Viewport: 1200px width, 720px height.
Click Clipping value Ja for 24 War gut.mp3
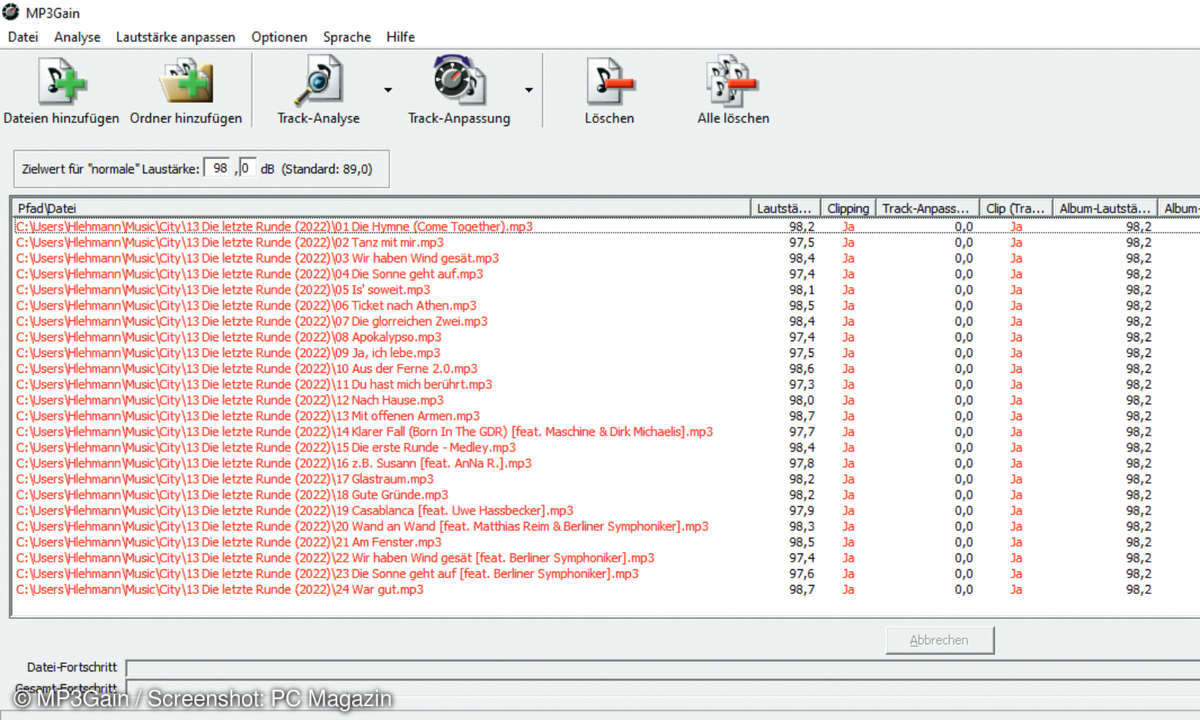click(x=848, y=590)
